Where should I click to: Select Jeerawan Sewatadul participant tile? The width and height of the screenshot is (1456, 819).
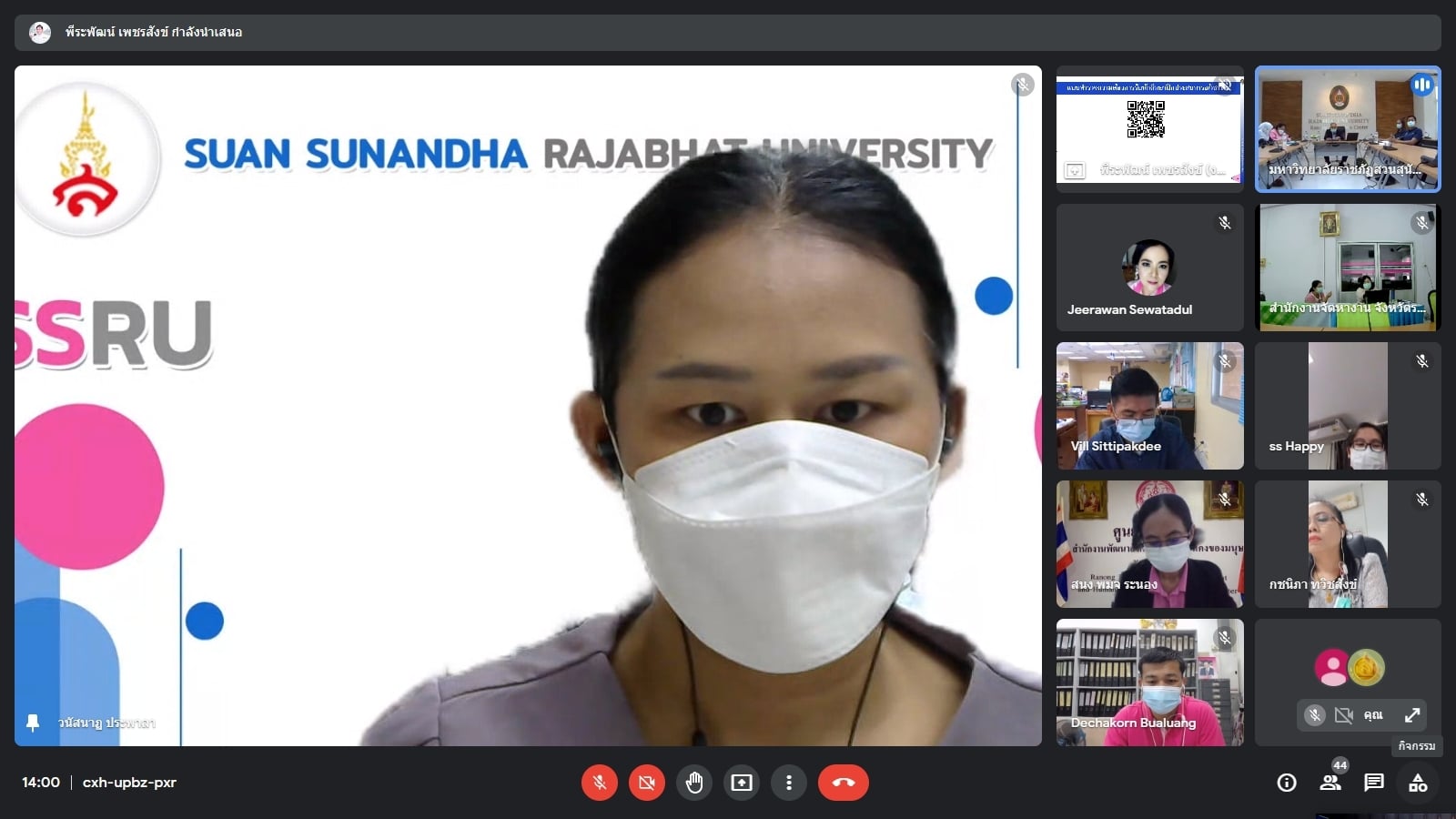[x=1149, y=268]
